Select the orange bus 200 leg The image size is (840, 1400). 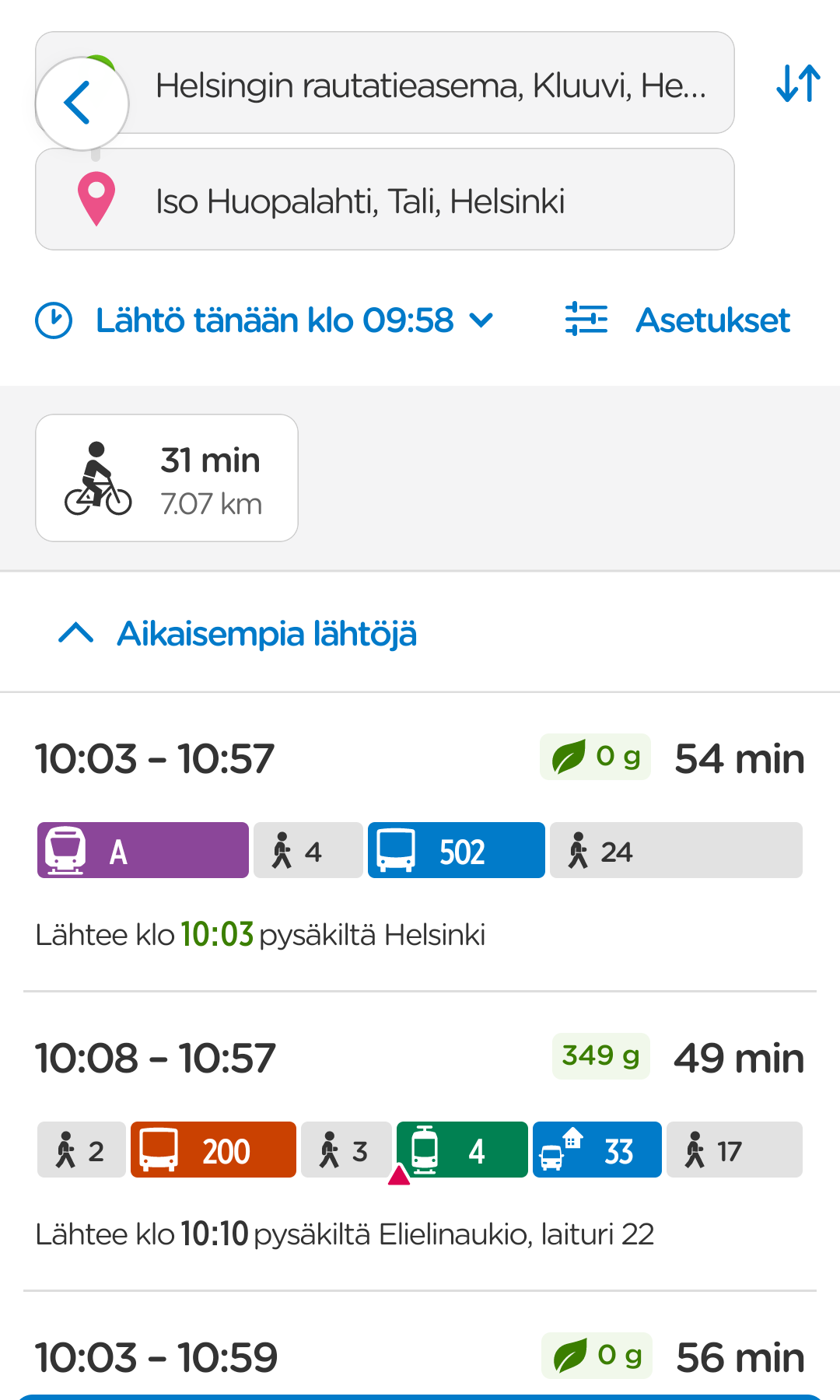pos(213,1150)
